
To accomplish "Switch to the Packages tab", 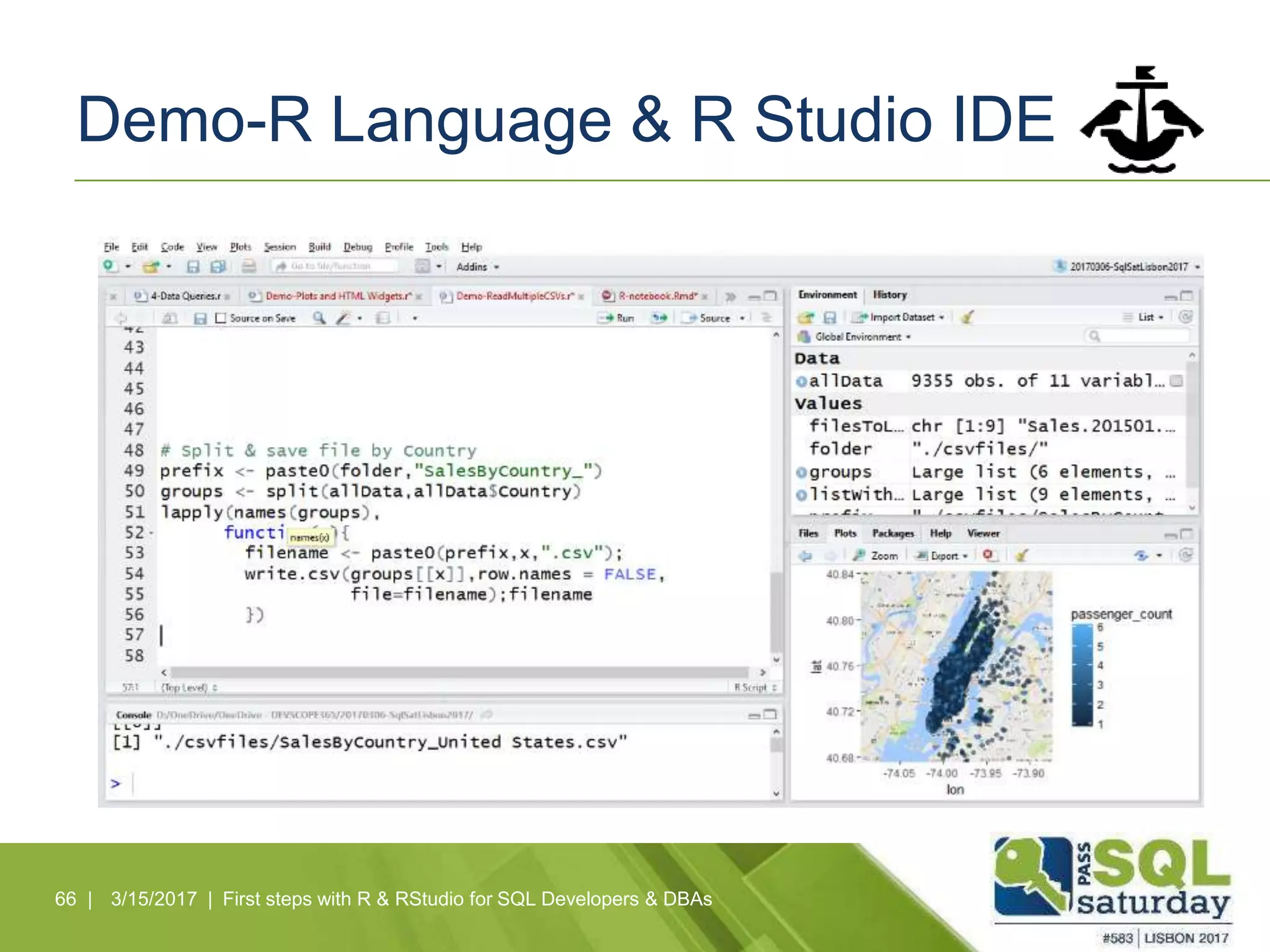I will pyautogui.click(x=893, y=534).
